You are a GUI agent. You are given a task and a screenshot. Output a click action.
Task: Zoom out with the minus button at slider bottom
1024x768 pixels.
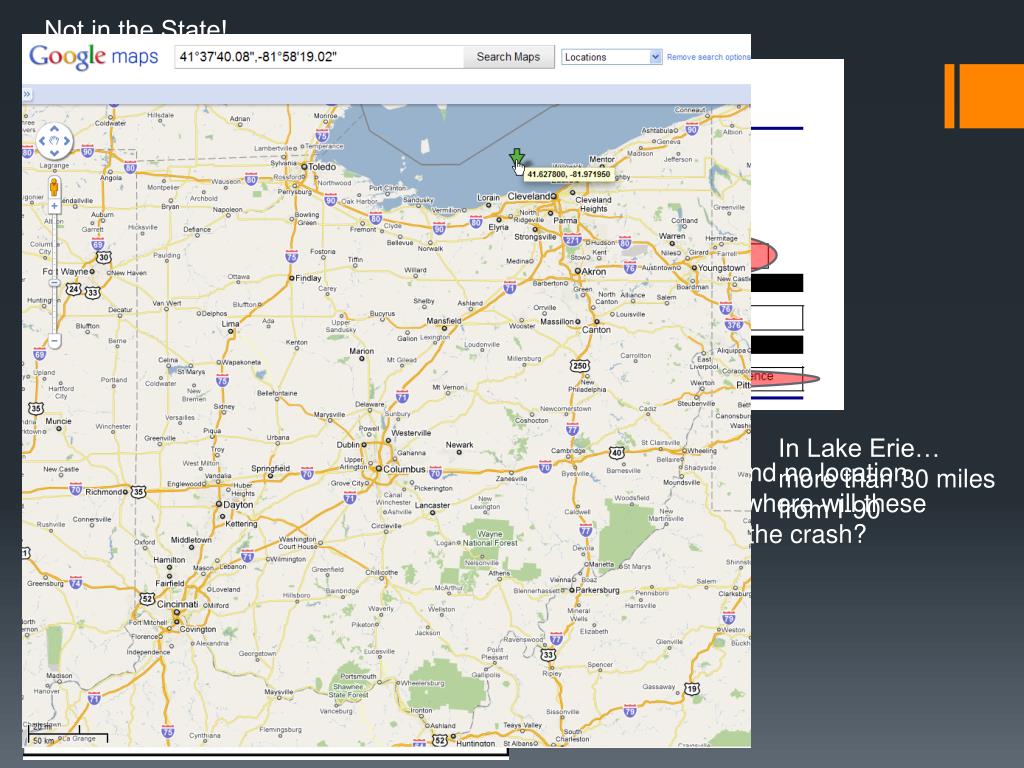(54, 341)
